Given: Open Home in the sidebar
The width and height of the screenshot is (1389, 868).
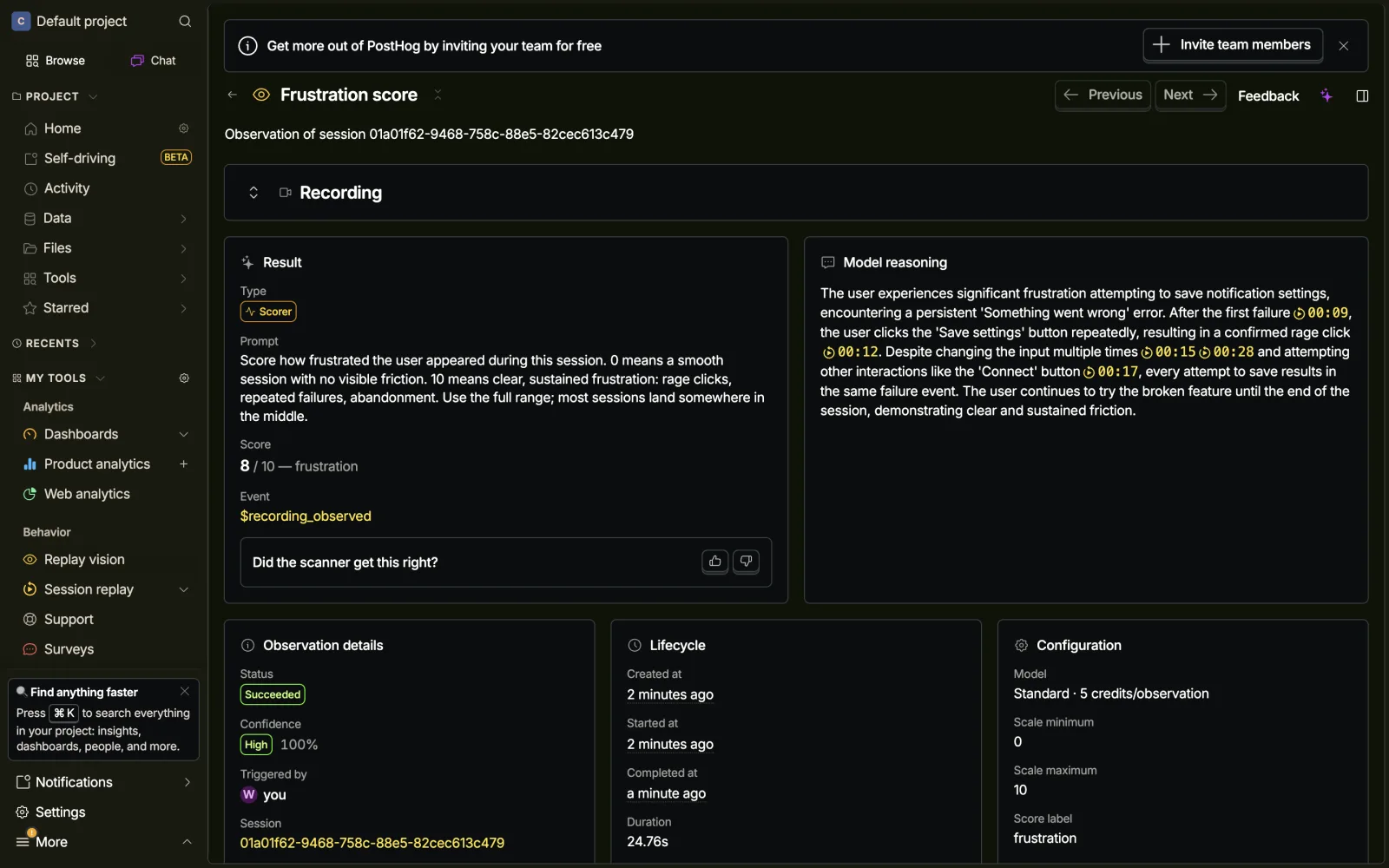Looking at the screenshot, I should [63, 128].
